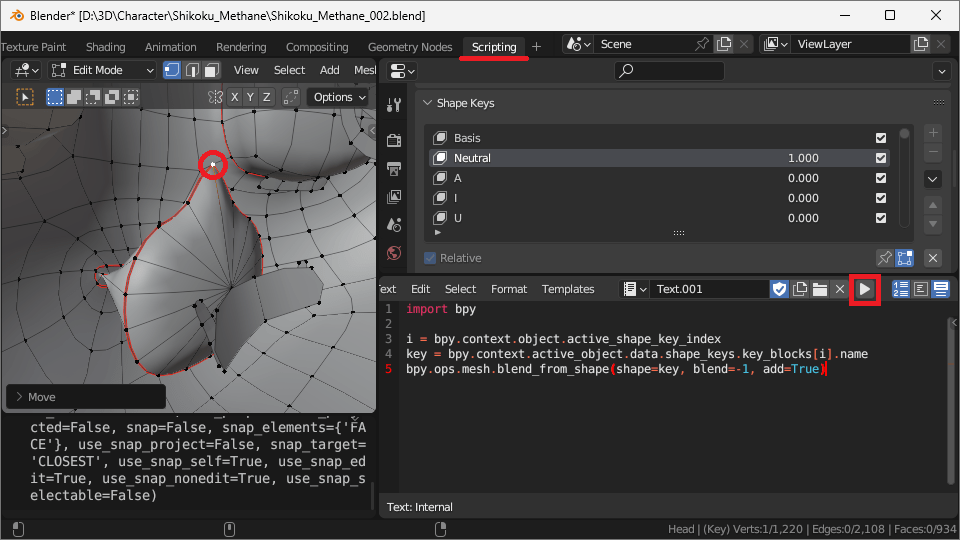960x540 pixels.
Task: Open the Templates menu in text editor
Action: click(x=568, y=289)
